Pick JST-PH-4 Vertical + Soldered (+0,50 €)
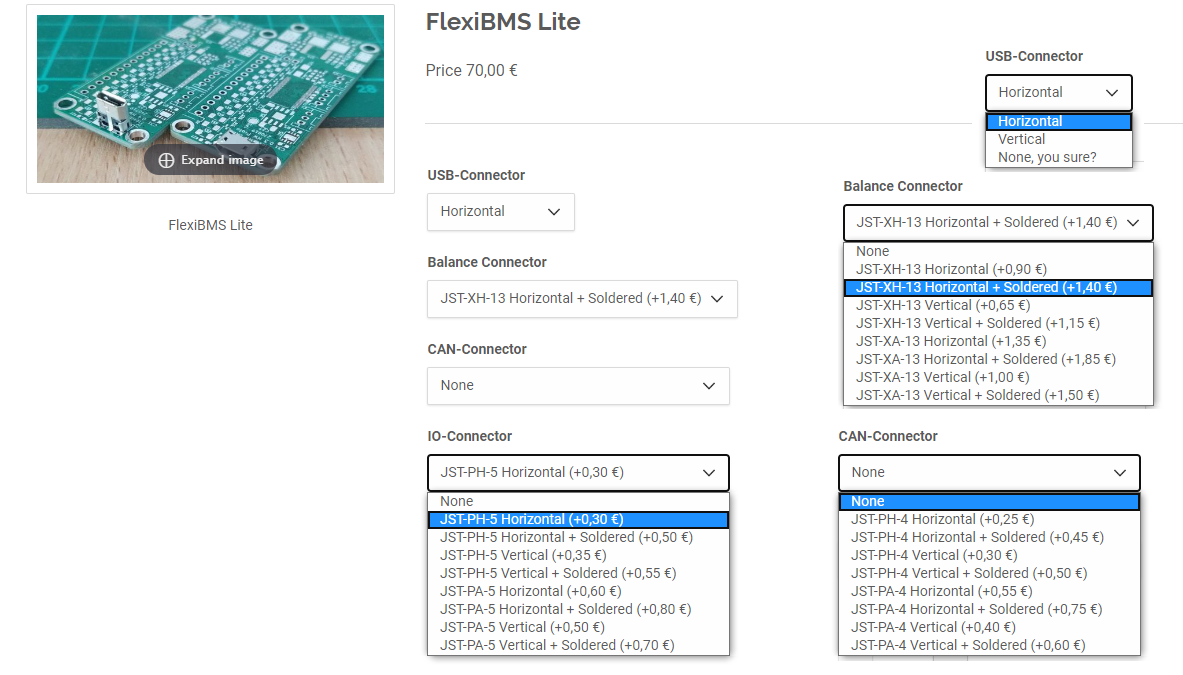1183x675 pixels. coord(968,574)
